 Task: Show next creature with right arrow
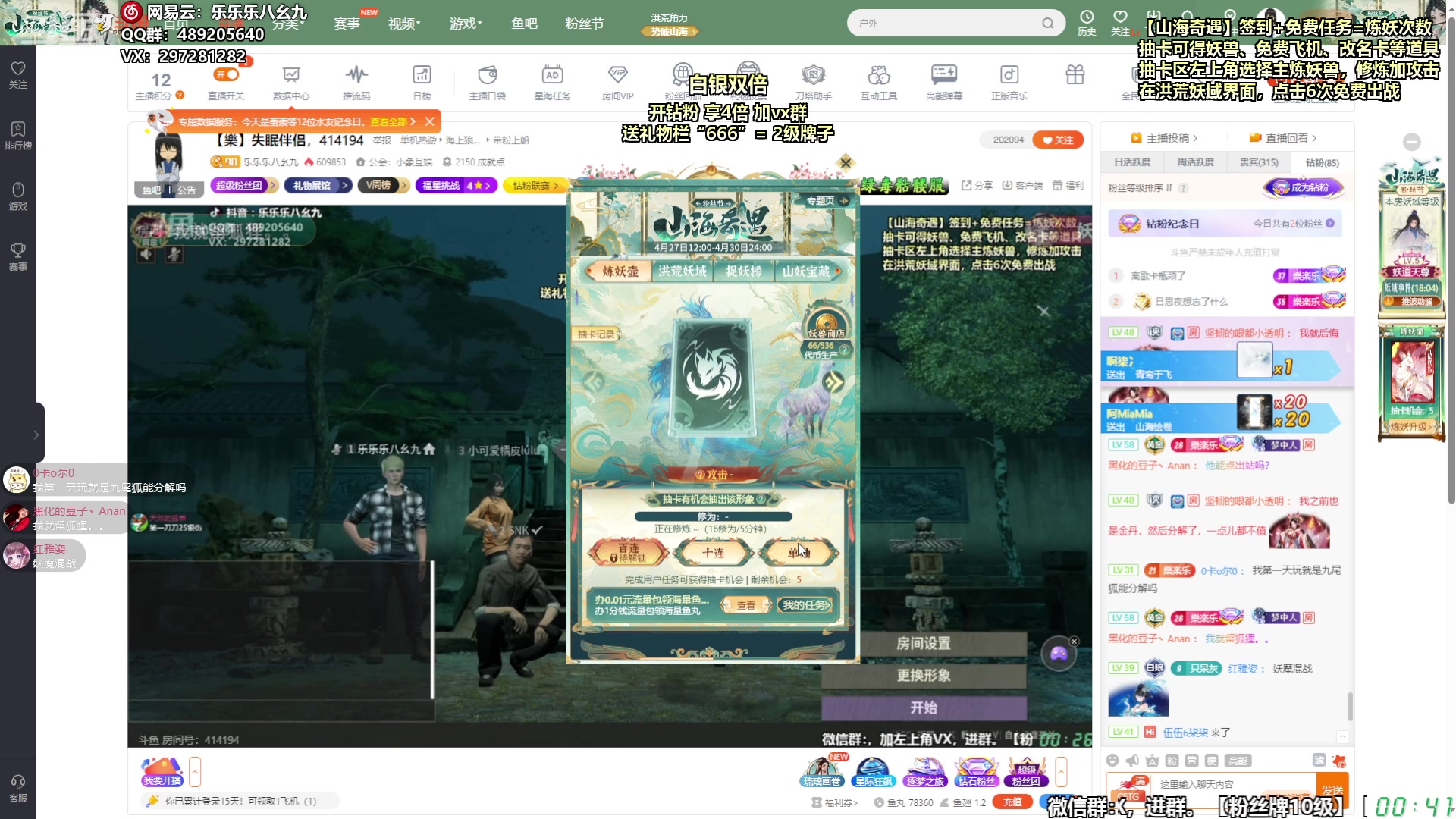pos(833,382)
